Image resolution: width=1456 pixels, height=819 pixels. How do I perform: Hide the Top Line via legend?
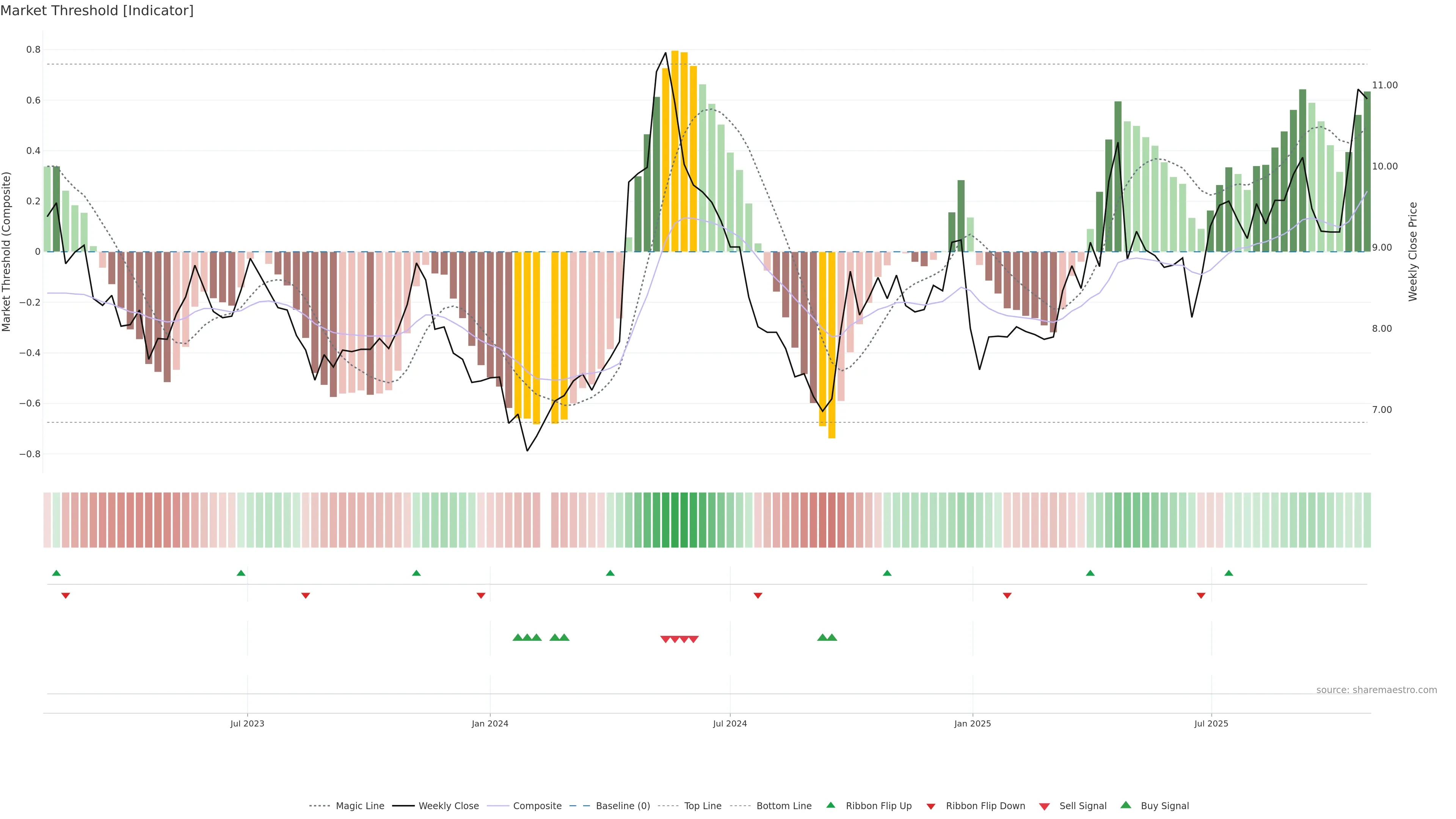[703, 806]
